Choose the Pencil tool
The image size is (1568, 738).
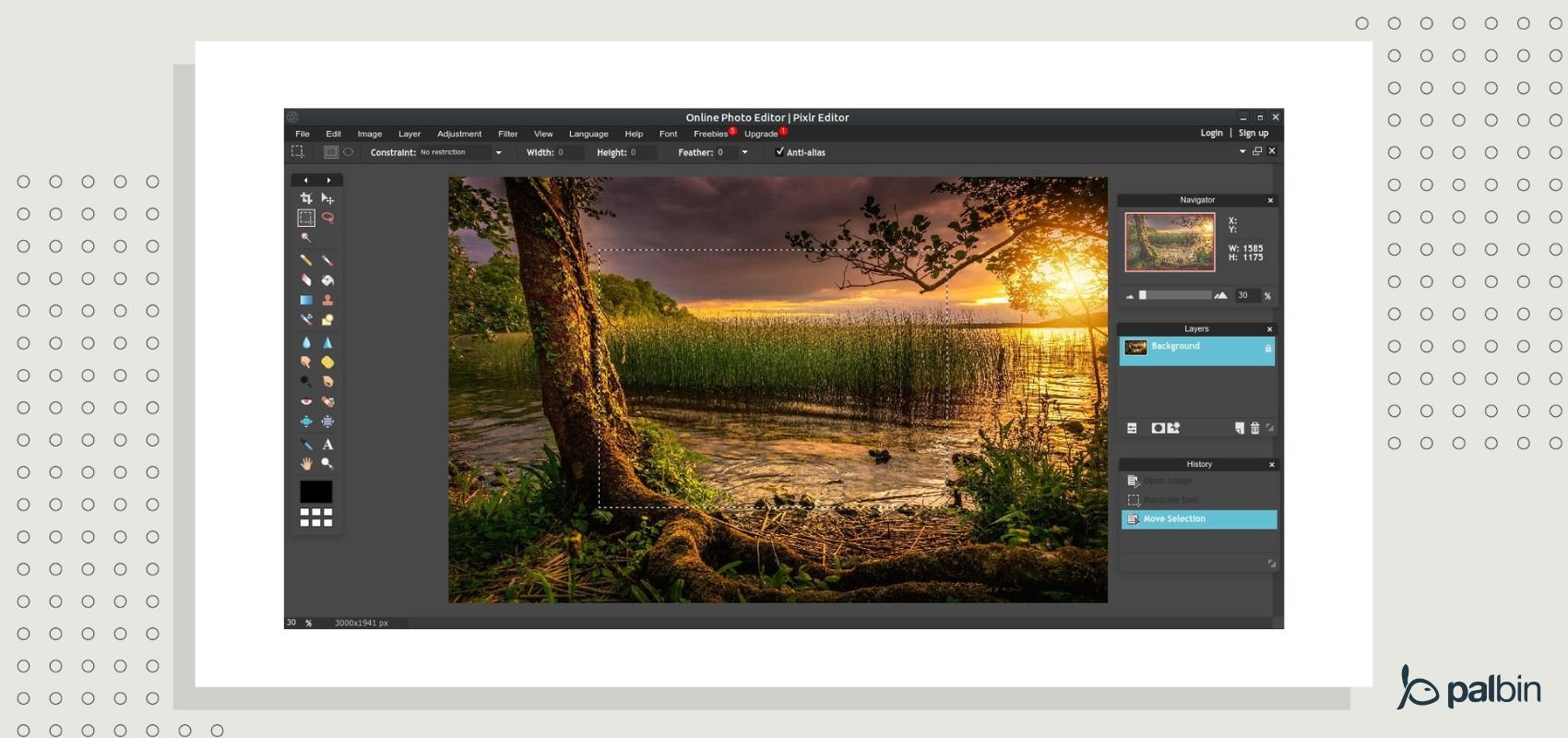pyautogui.click(x=306, y=260)
